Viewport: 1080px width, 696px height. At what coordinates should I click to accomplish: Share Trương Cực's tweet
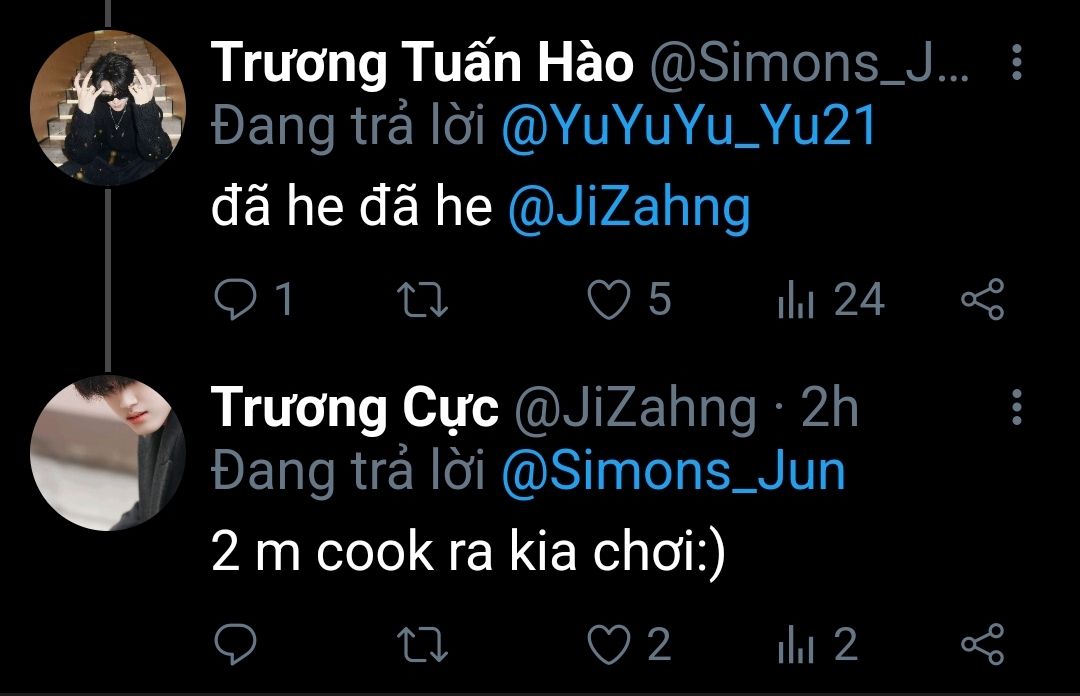tap(983, 644)
